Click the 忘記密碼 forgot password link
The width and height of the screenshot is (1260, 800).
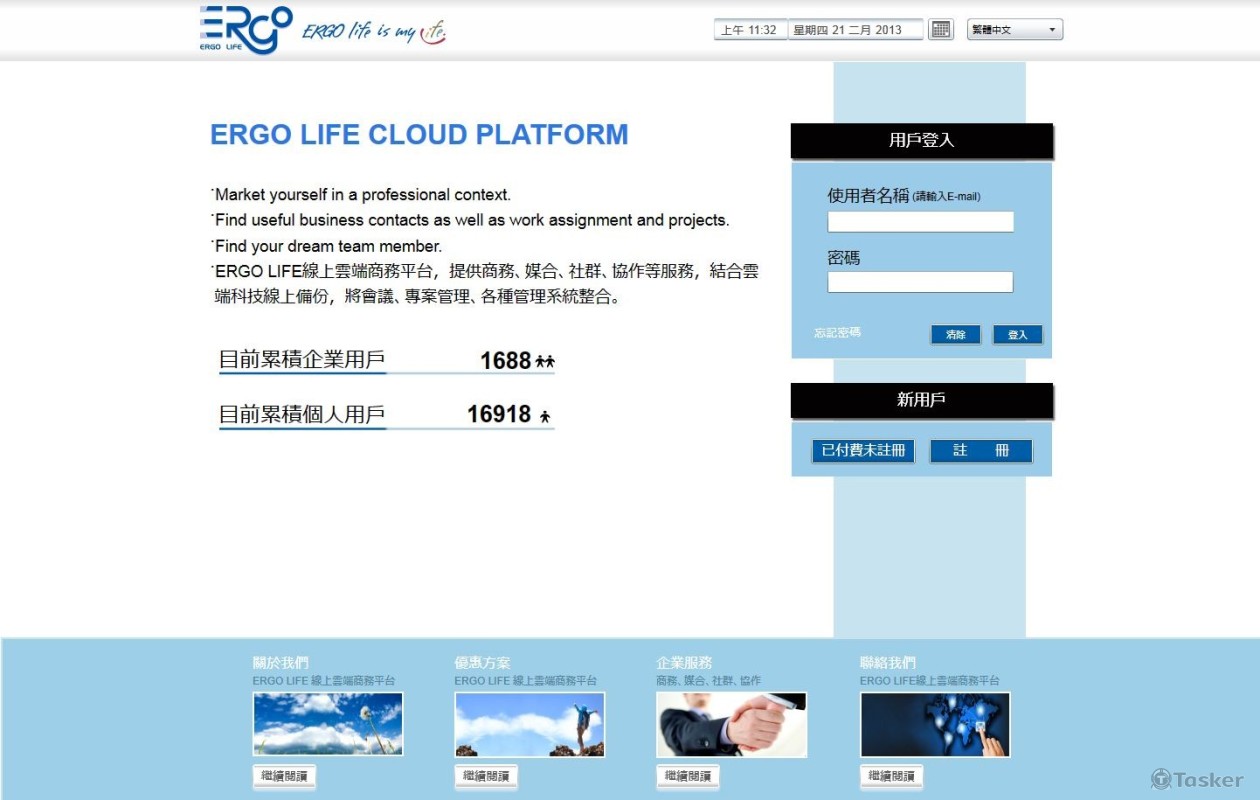point(837,333)
